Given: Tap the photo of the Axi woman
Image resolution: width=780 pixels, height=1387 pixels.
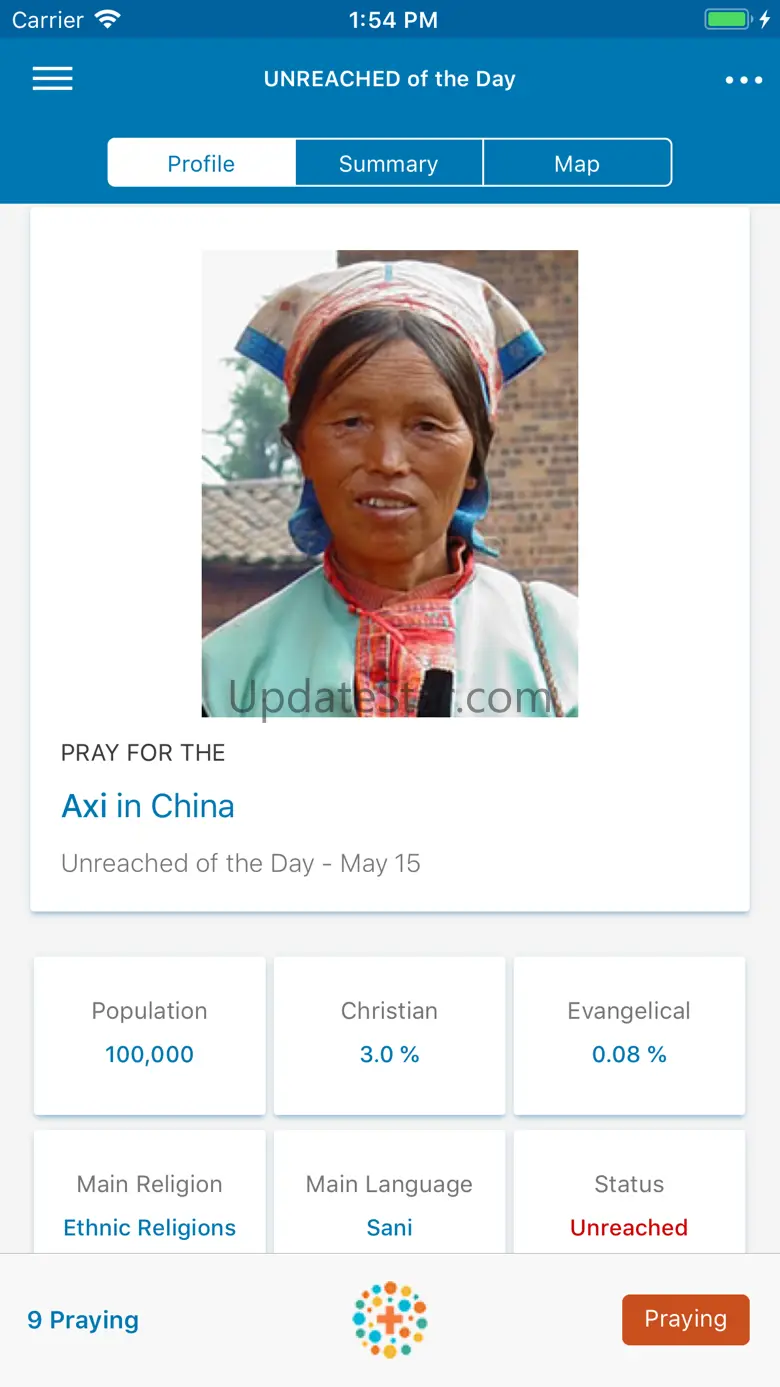Looking at the screenshot, I should [390, 483].
